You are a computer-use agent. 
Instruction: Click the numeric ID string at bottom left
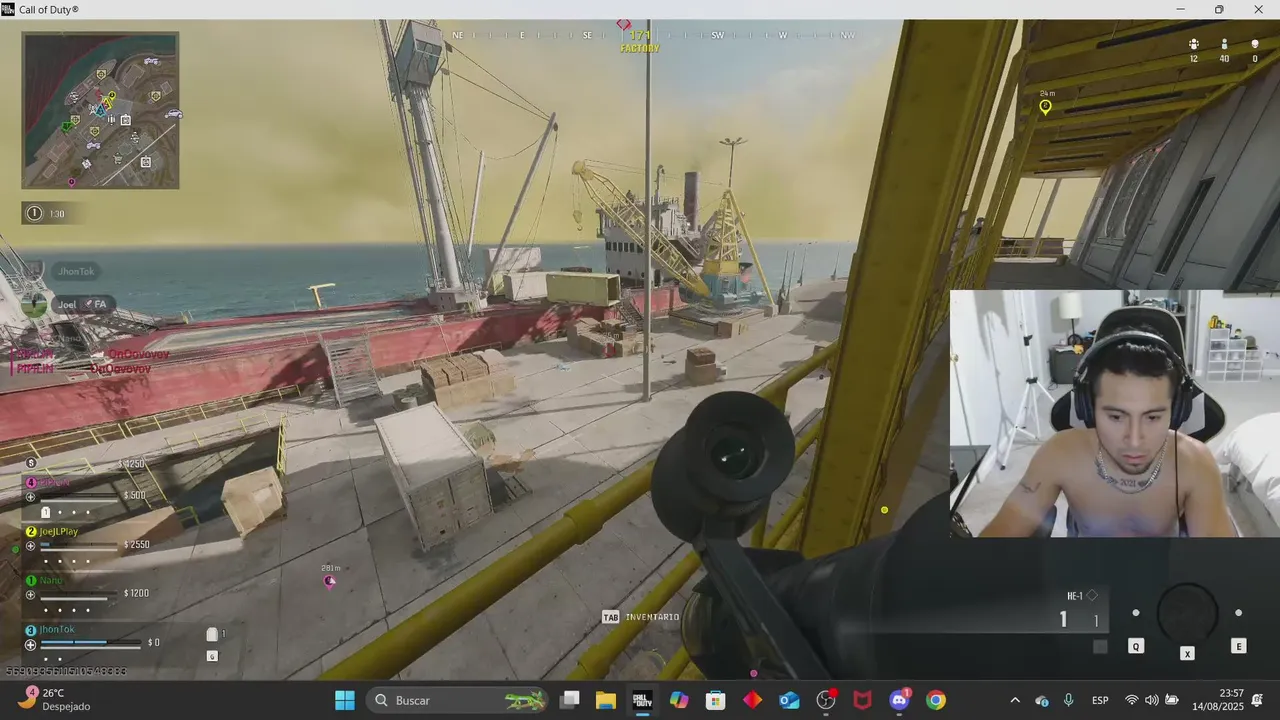[66, 671]
